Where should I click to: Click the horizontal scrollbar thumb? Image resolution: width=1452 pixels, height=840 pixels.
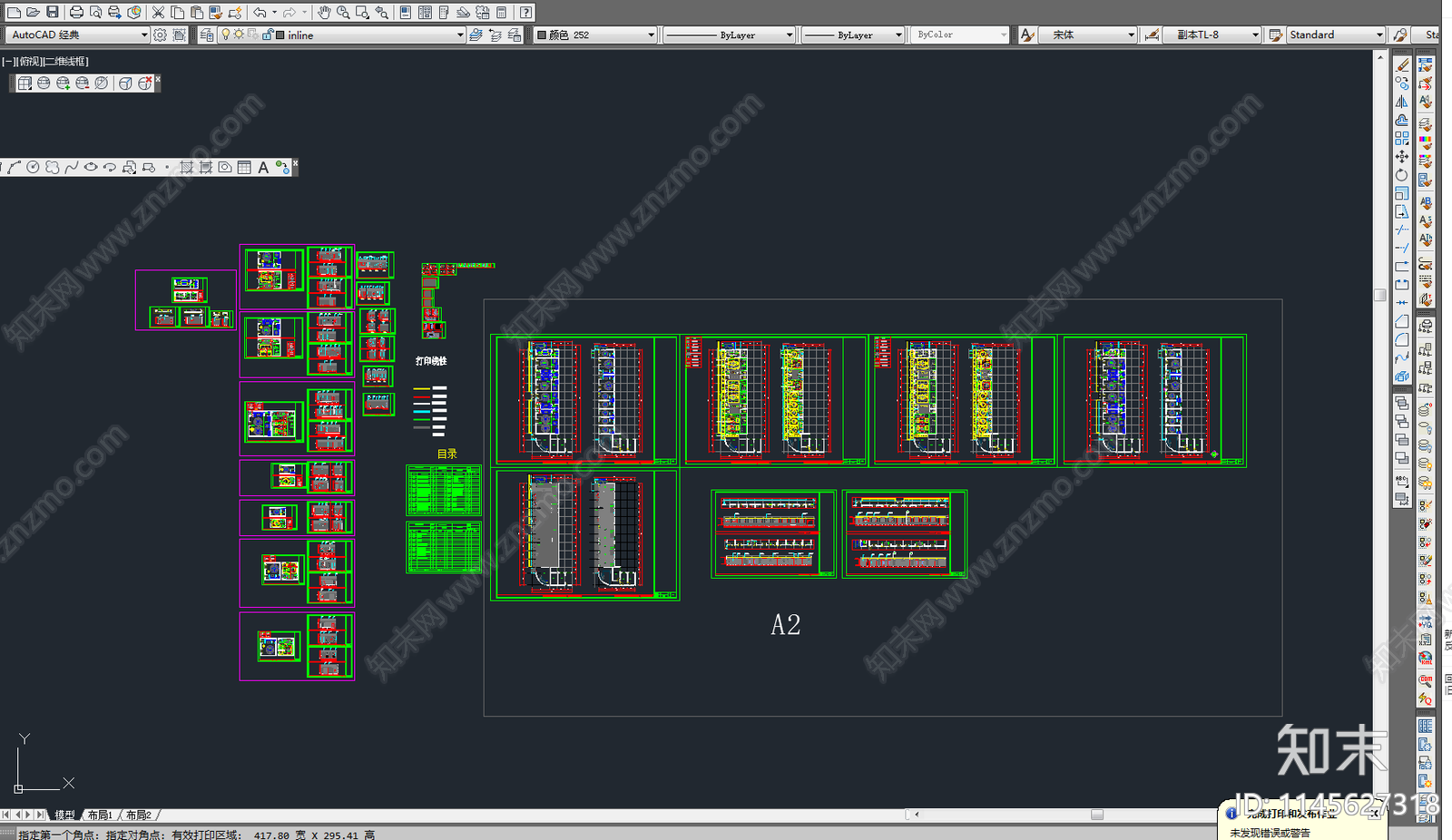[1097, 815]
